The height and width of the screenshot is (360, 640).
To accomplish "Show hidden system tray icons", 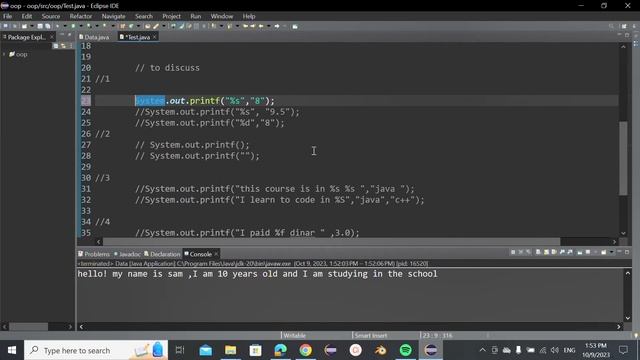I will click(482, 350).
